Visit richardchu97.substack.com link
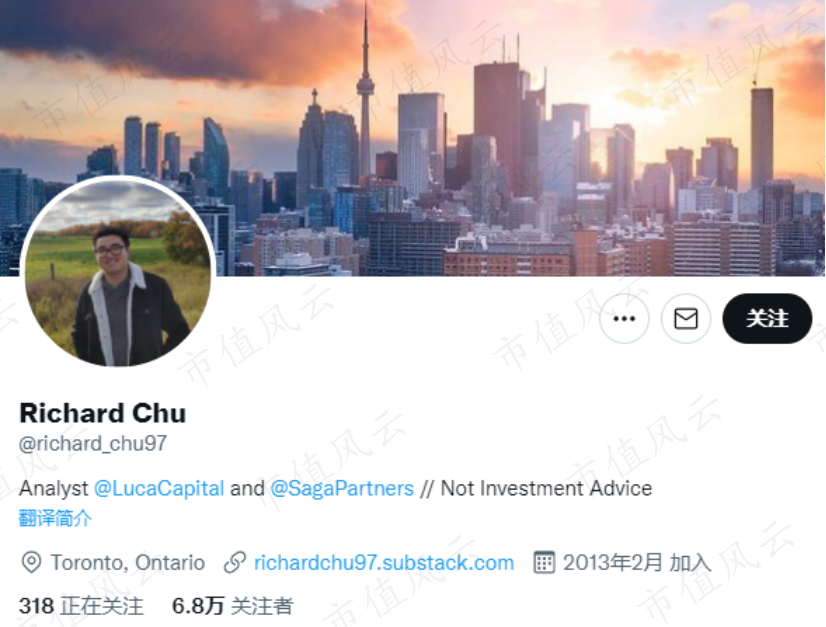Image resolution: width=826 pixels, height=627 pixels. [384, 563]
